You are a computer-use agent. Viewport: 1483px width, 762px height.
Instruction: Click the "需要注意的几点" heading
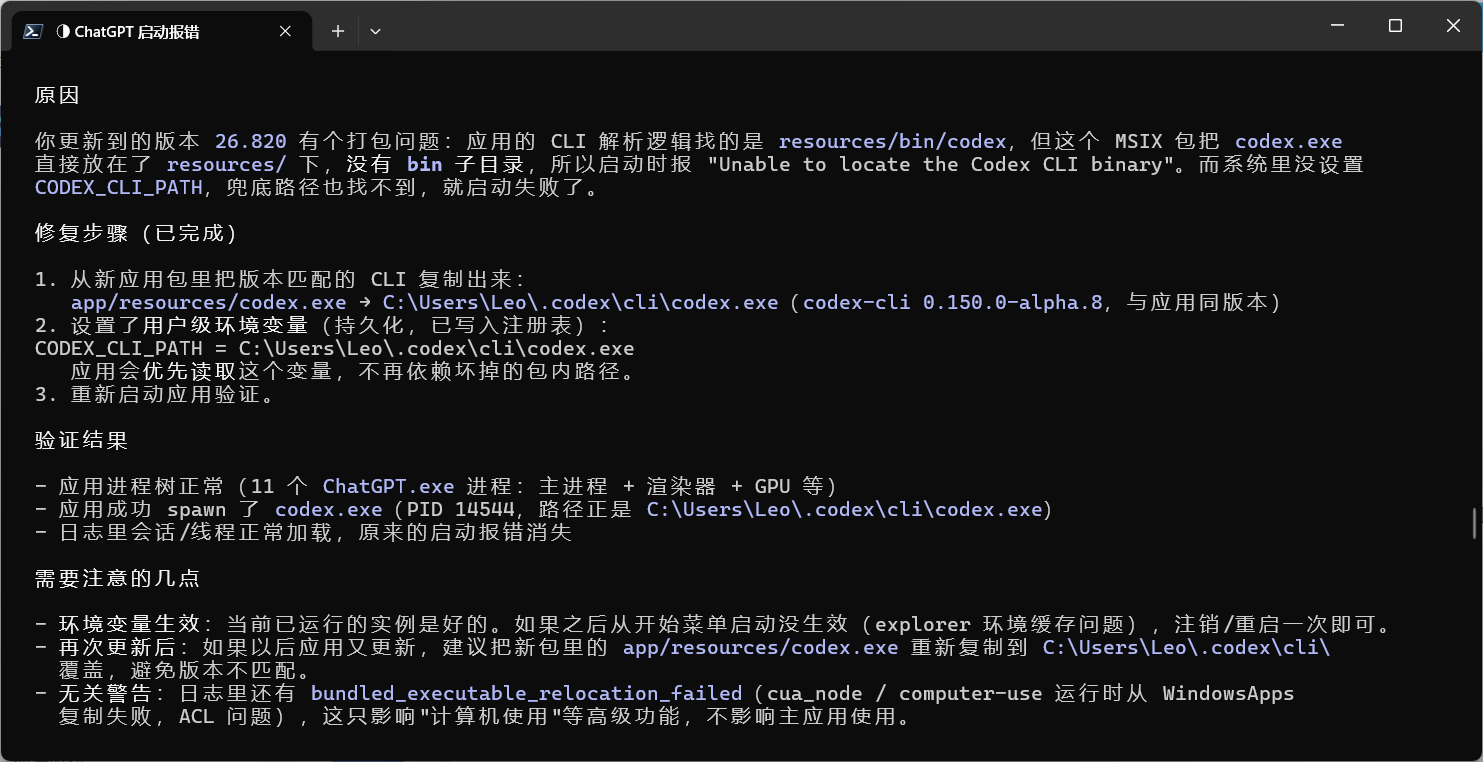point(117,578)
